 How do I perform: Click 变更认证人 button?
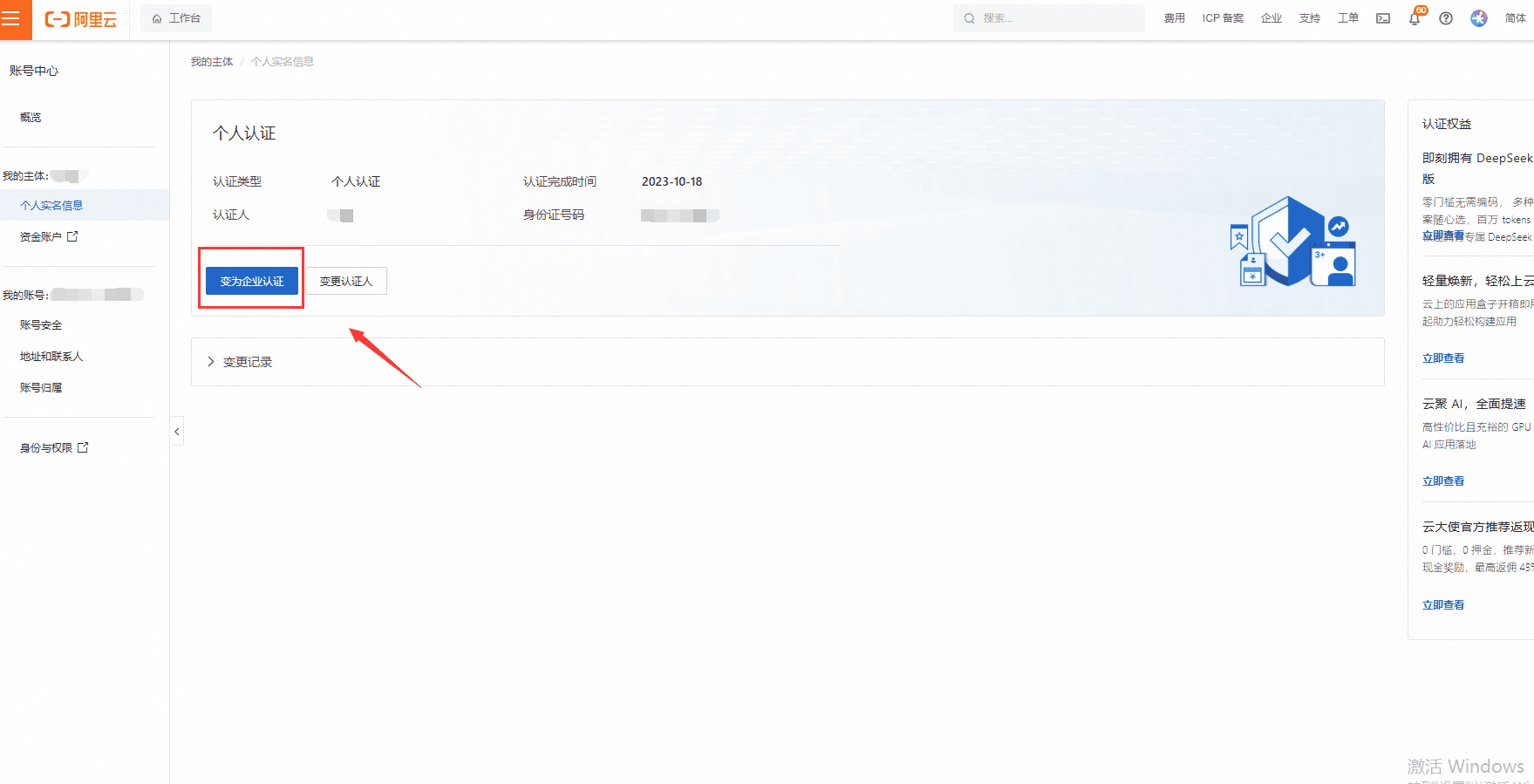[346, 281]
